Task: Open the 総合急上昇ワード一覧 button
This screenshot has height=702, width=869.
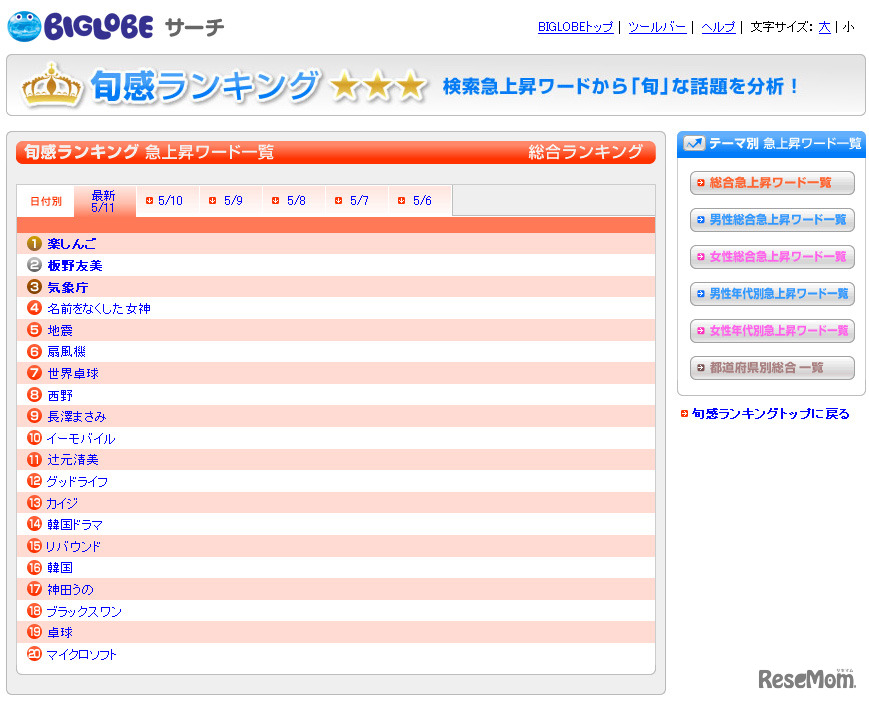Action: (771, 183)
